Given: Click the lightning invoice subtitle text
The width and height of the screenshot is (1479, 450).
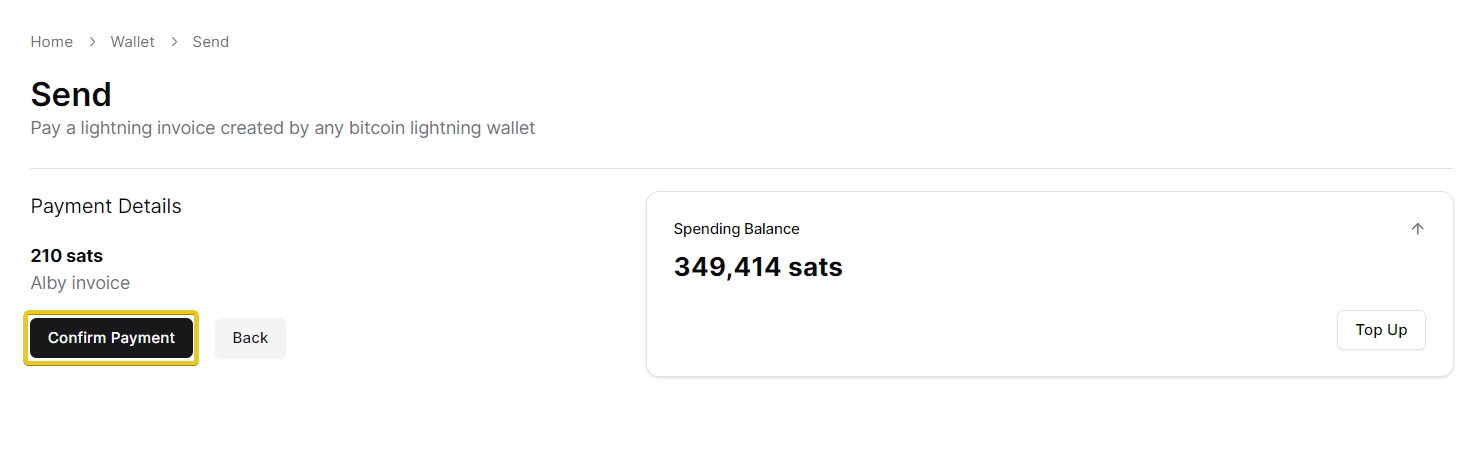Looking at the screenshot, I should point(283,128).
